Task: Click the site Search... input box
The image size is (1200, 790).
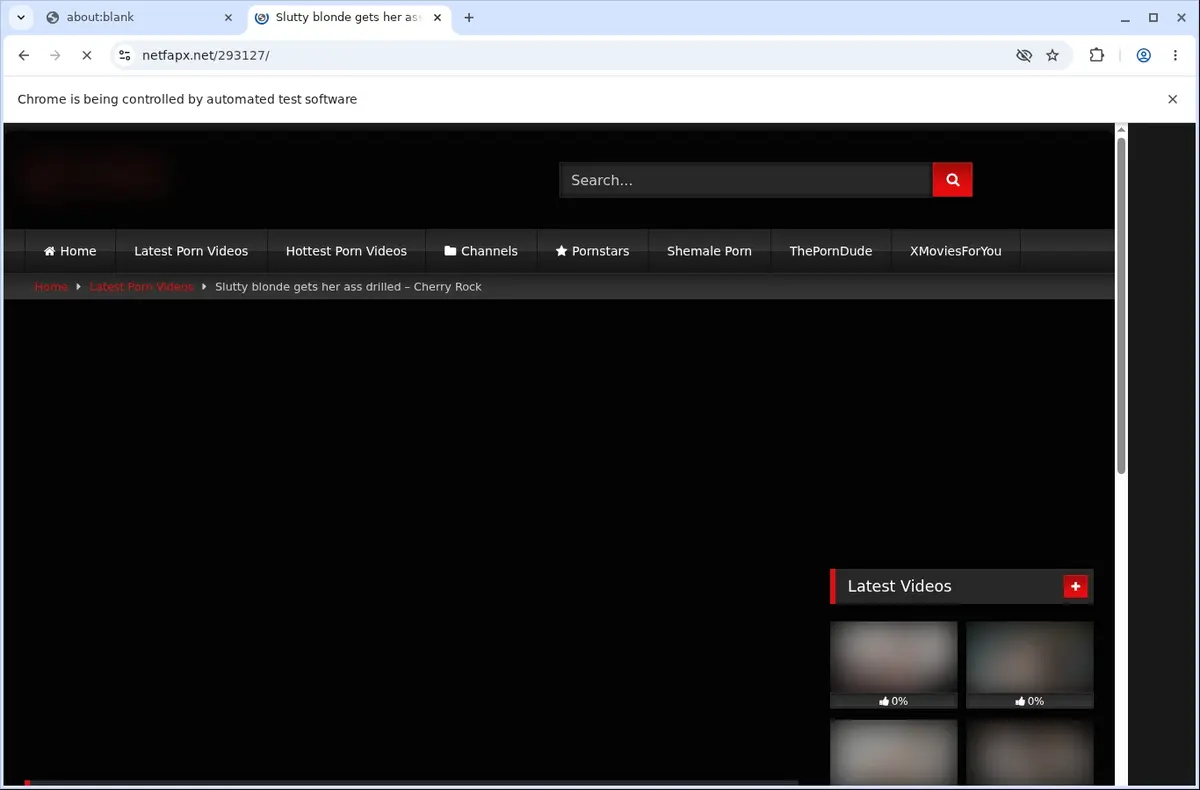Action: pyautogui.click(x=746, y=180)
